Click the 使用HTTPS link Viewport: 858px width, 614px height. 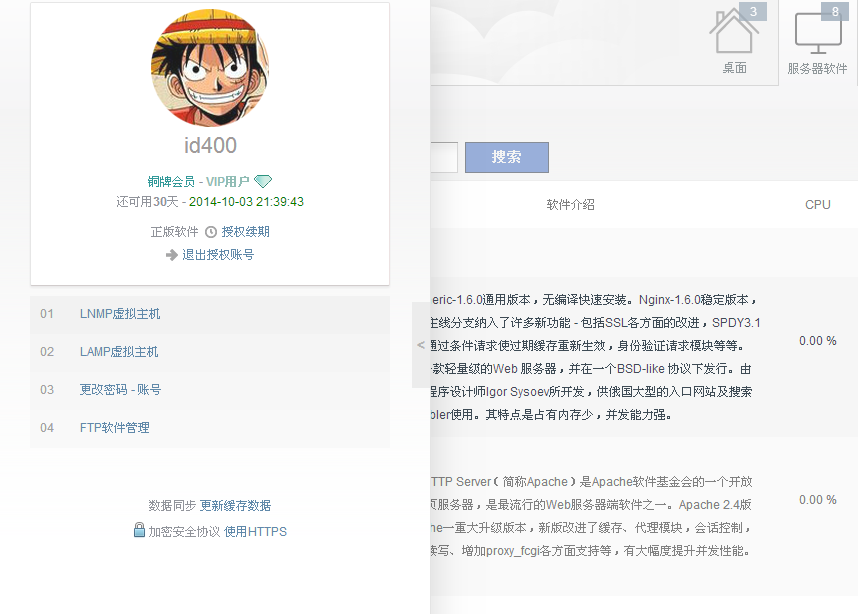tap(255, 532)
